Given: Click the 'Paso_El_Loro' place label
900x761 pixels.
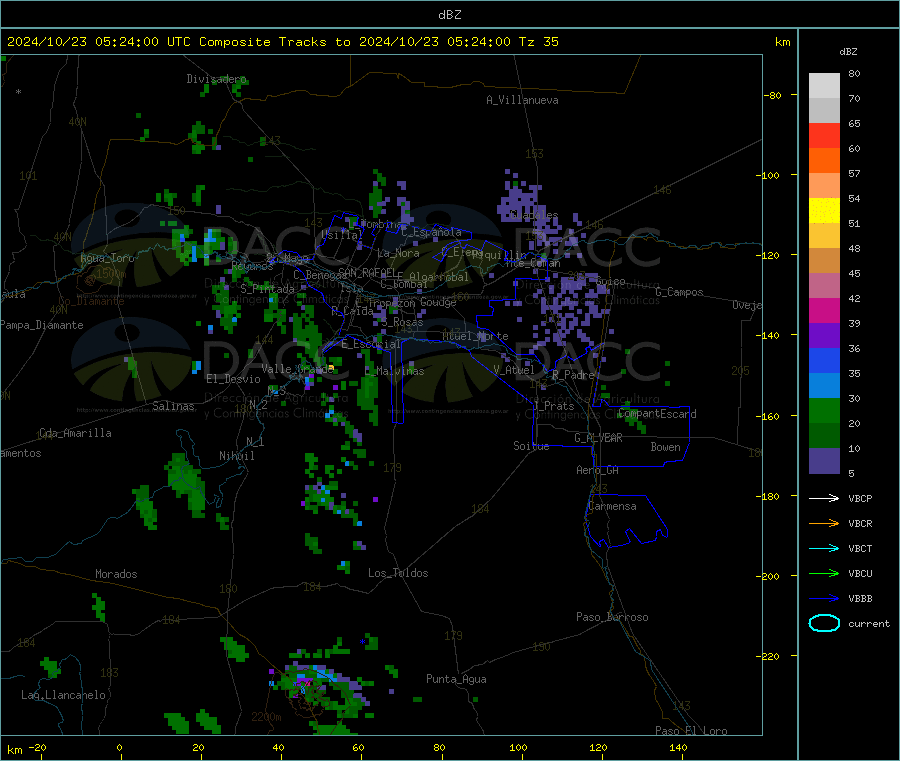Looking at the screenshot, I should point(691,731).
